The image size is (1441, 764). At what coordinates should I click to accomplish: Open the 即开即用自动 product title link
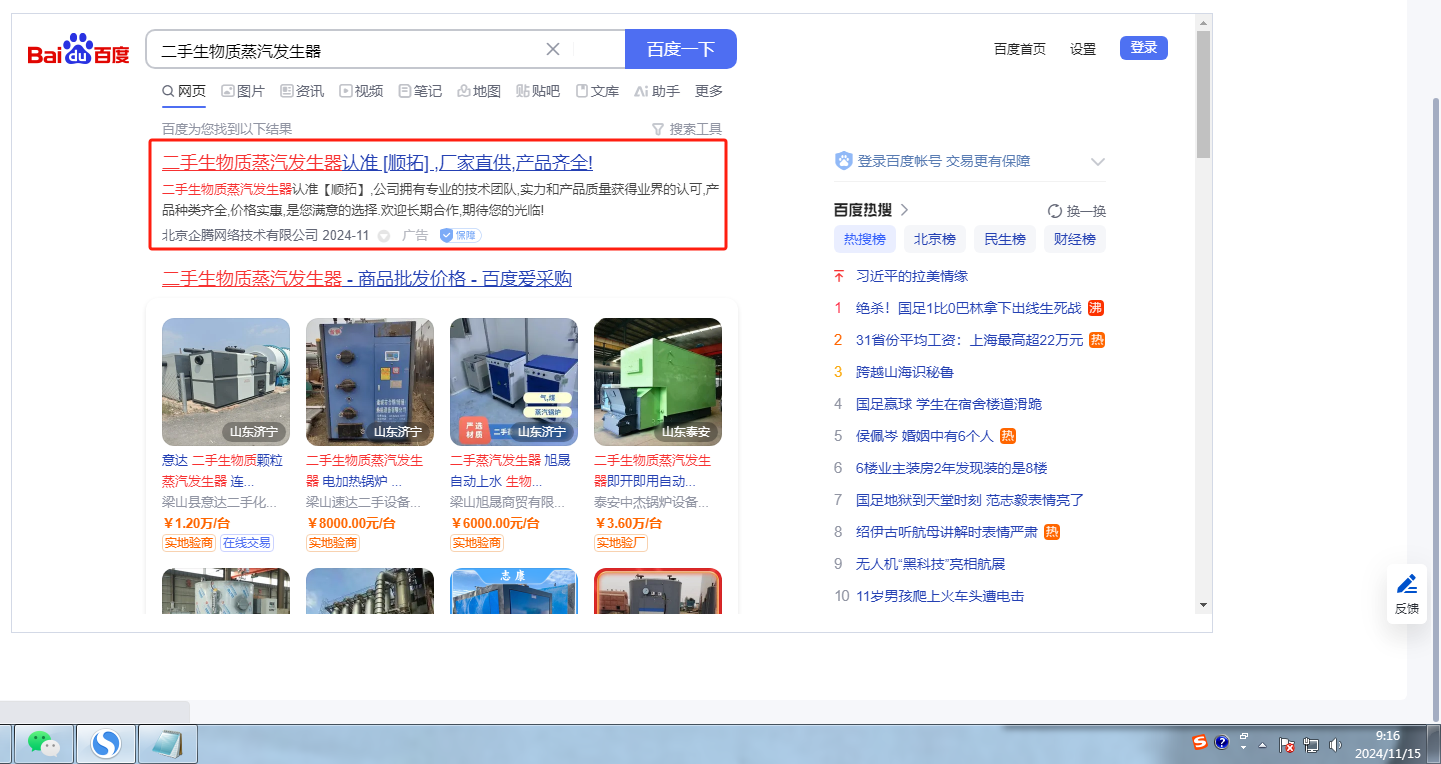pos(654,471)
